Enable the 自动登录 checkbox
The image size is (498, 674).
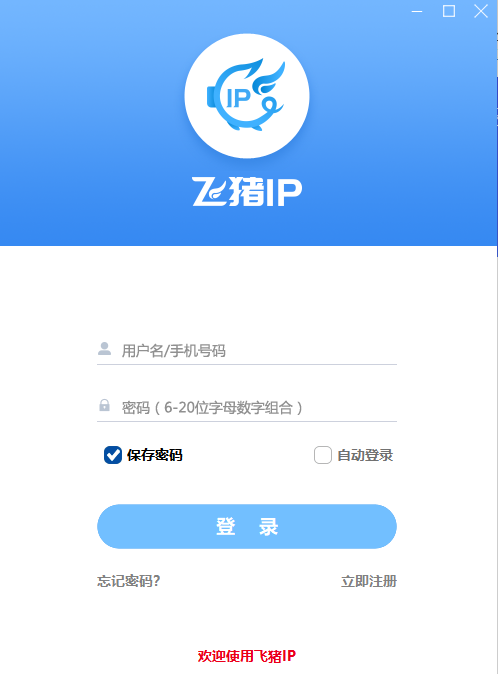click(x=323, y=455)
